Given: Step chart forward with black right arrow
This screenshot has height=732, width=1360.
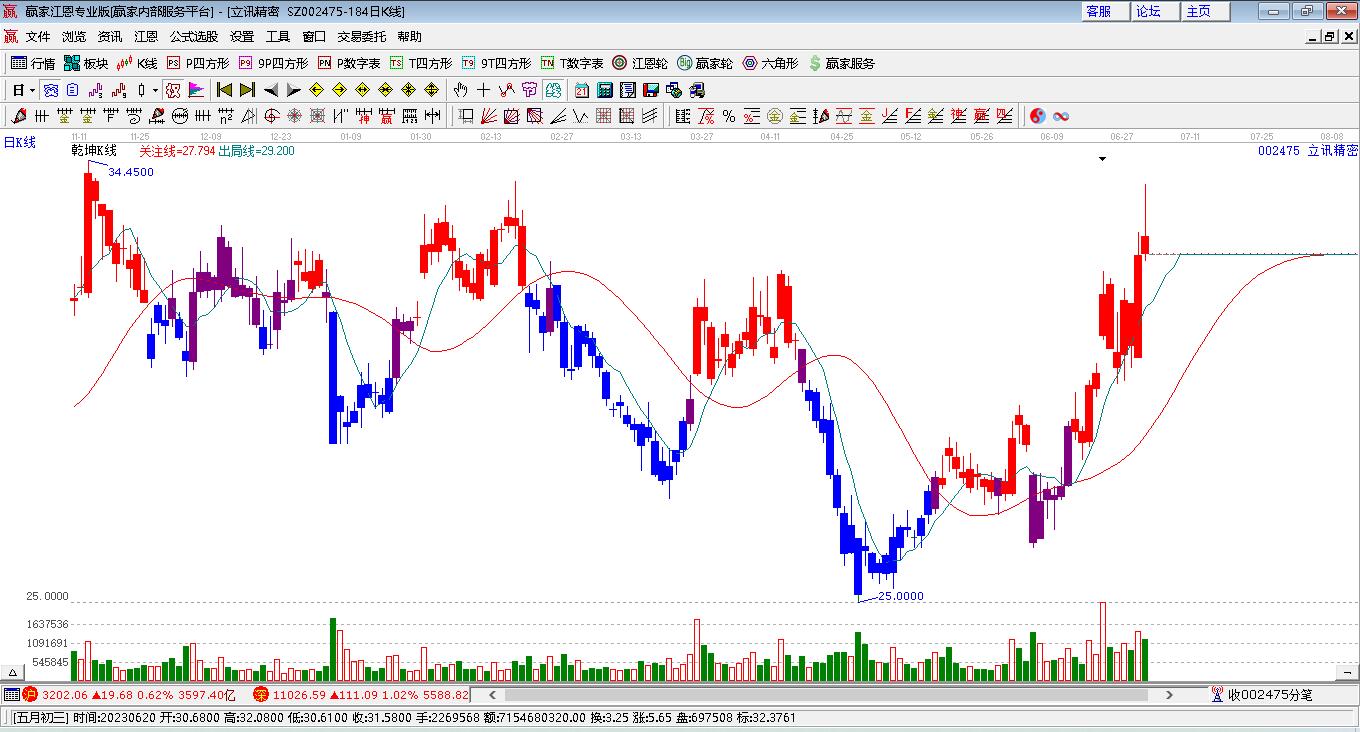Looking at the screenshot, I should [293, 90].
